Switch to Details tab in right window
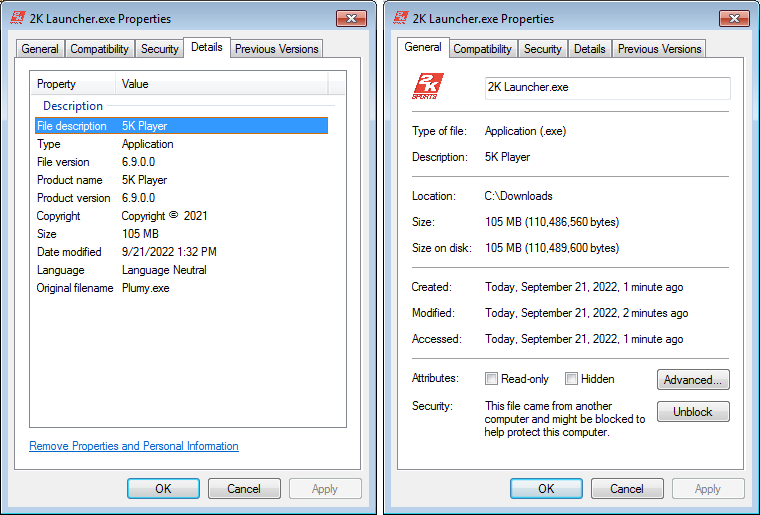Image resolution: width=760 pixels, height=515 pixels. click(589, 49)
